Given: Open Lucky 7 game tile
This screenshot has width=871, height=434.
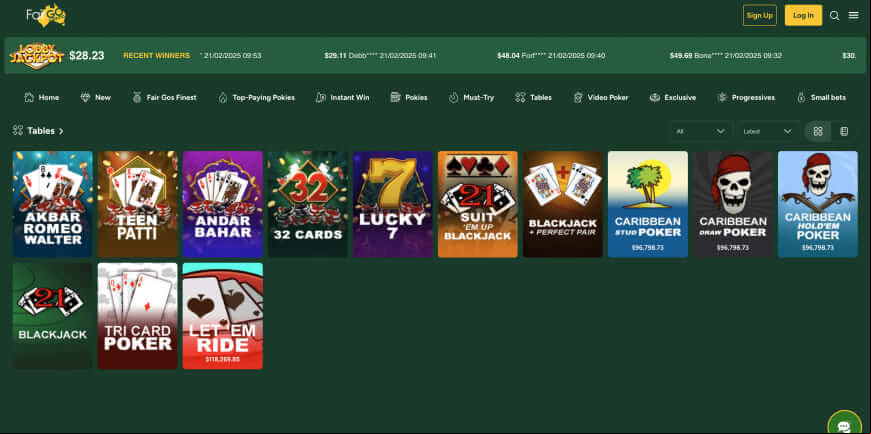Looking at the screenshot, I should [x=393, y=204].
